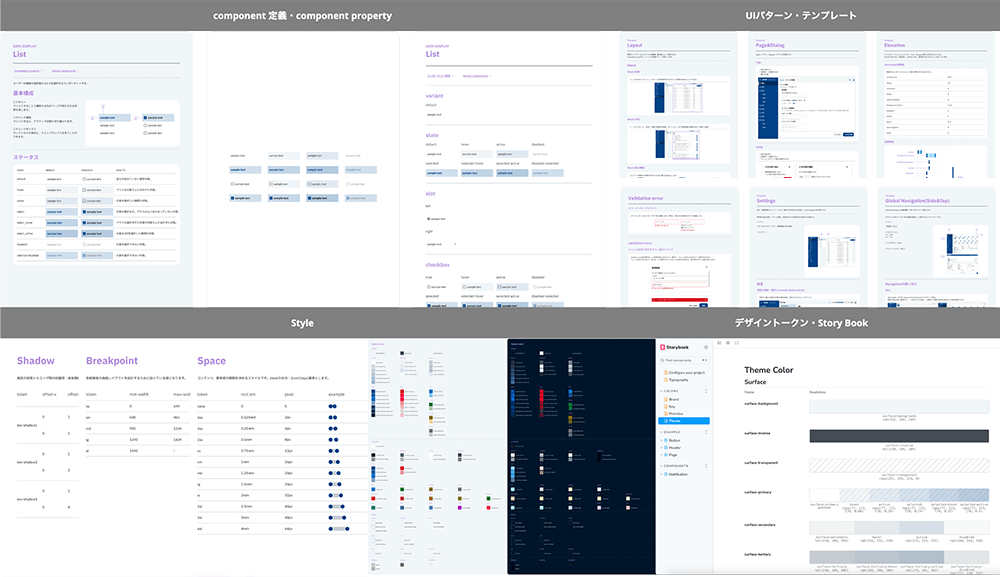Select the highlighted Theme item in sidebar
Image resolution: width=1000 pixels, height=577 pixels.
[684, 421]
